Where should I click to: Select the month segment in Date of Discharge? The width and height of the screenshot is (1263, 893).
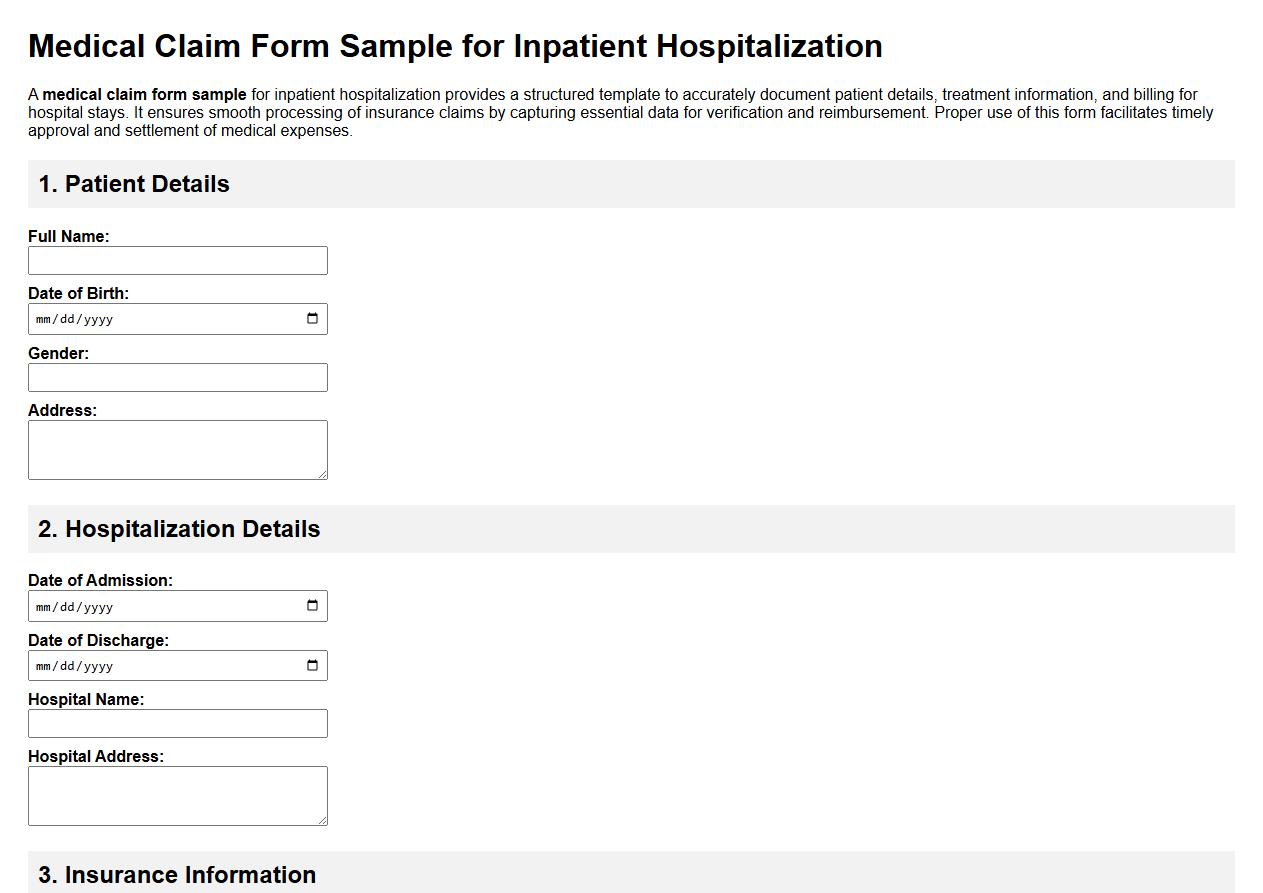(42, 665)
